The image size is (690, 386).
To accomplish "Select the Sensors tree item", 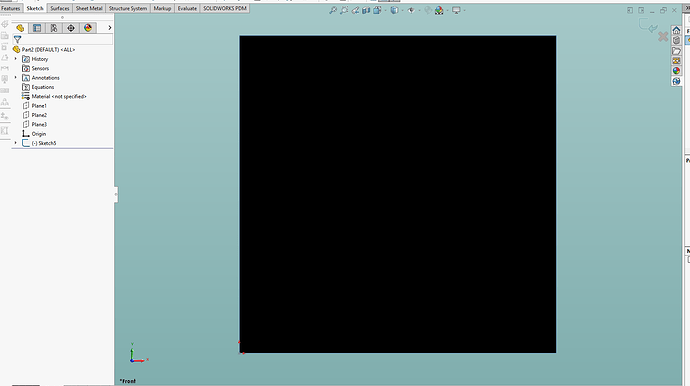I will coord(36,68).
